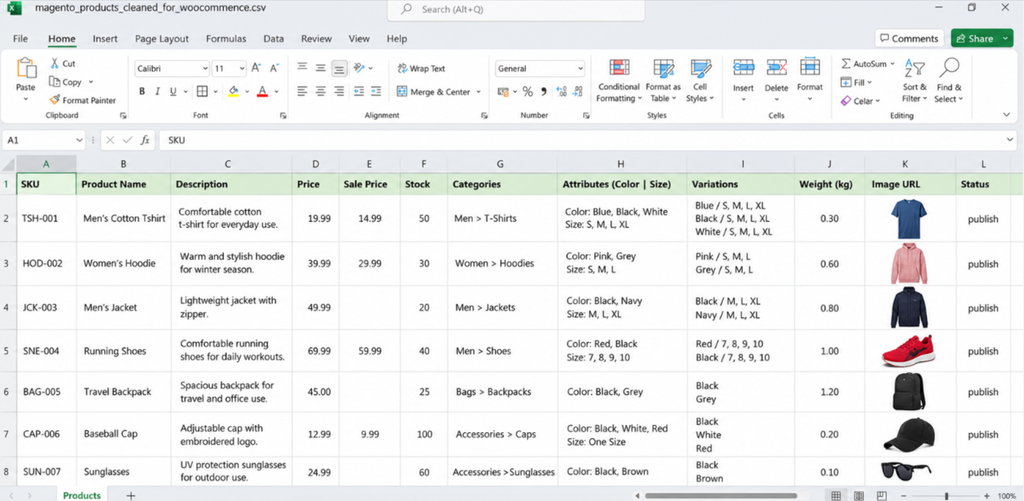Click the Sort & Filter icon
Screen dimensions: 1024x501
(x=914, y=68)
